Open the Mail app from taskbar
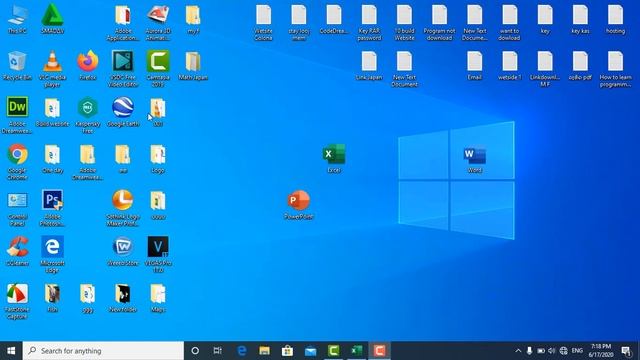 (311, 351)
